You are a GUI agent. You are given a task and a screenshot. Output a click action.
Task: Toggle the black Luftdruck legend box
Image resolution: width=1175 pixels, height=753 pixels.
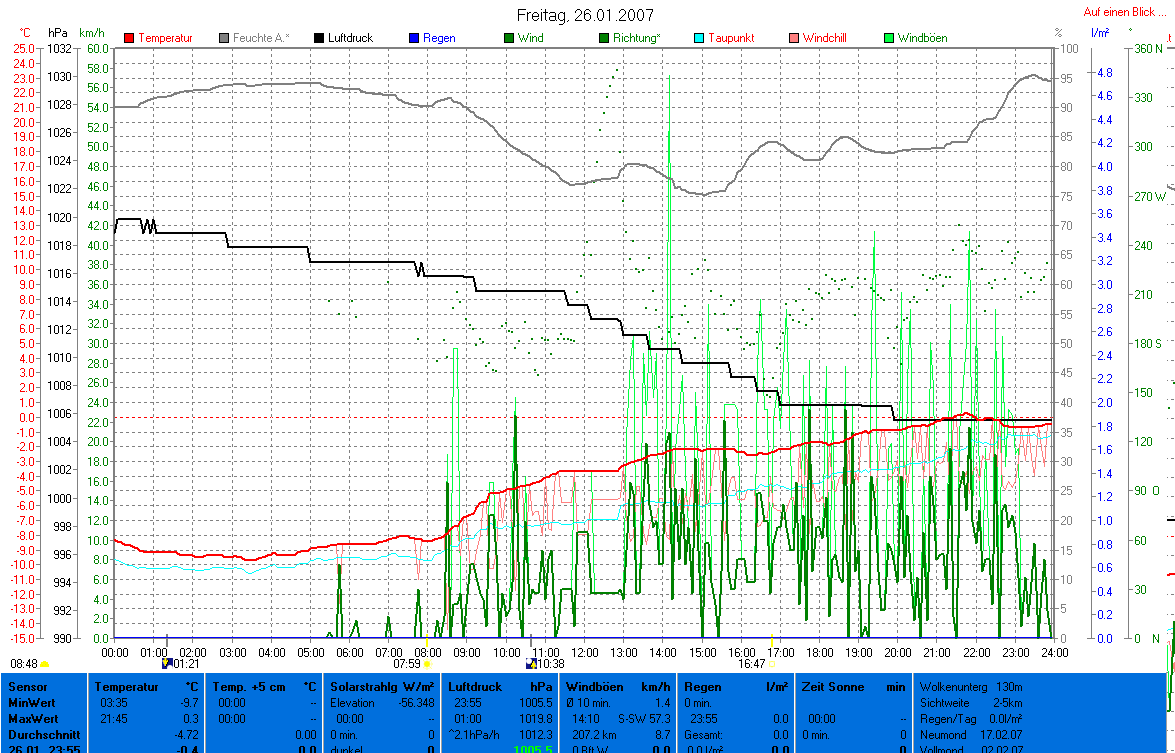click(320, 38)
